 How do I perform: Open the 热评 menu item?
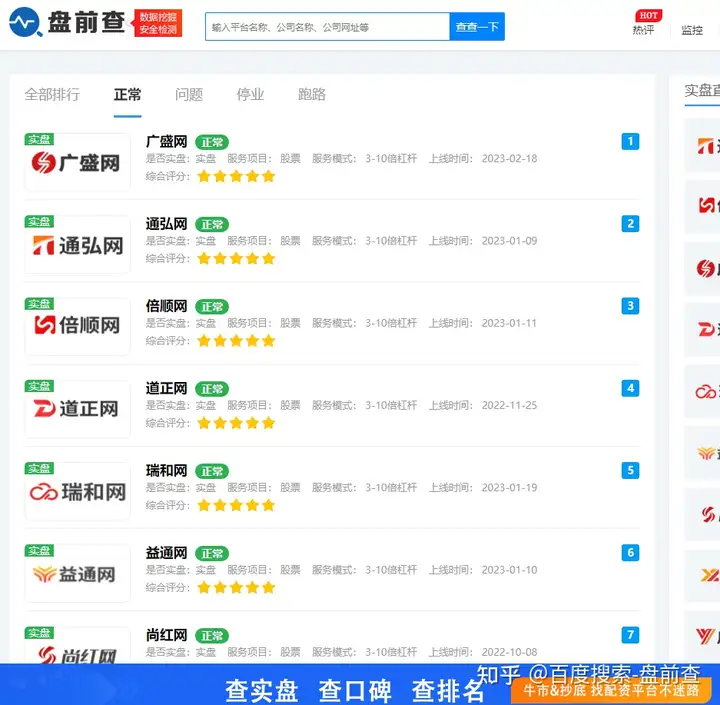644,30
